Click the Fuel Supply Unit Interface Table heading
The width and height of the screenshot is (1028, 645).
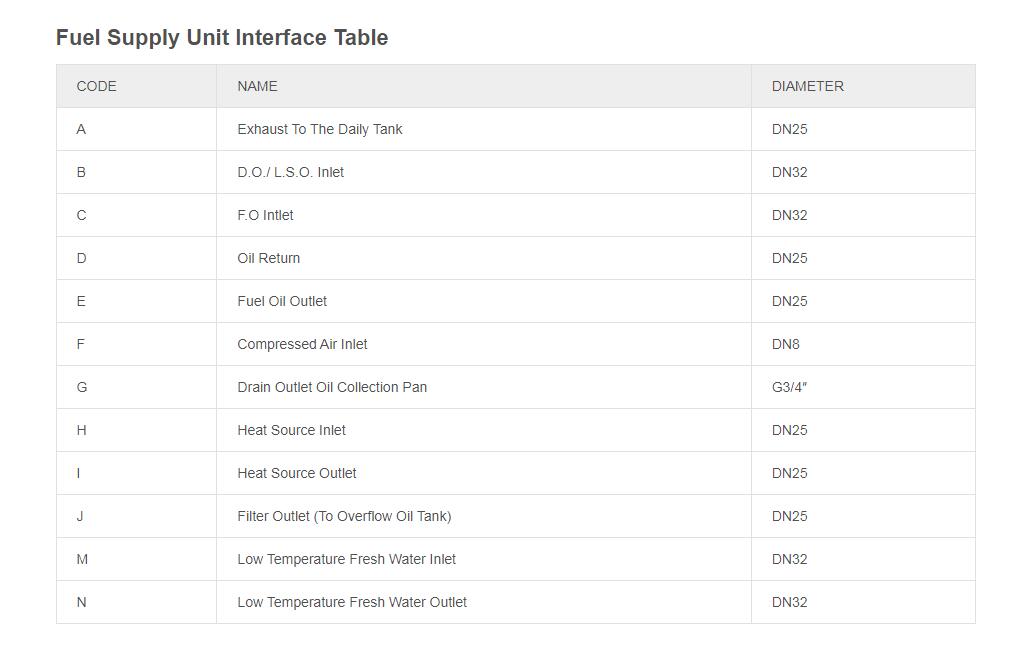(x=222, y=38)
